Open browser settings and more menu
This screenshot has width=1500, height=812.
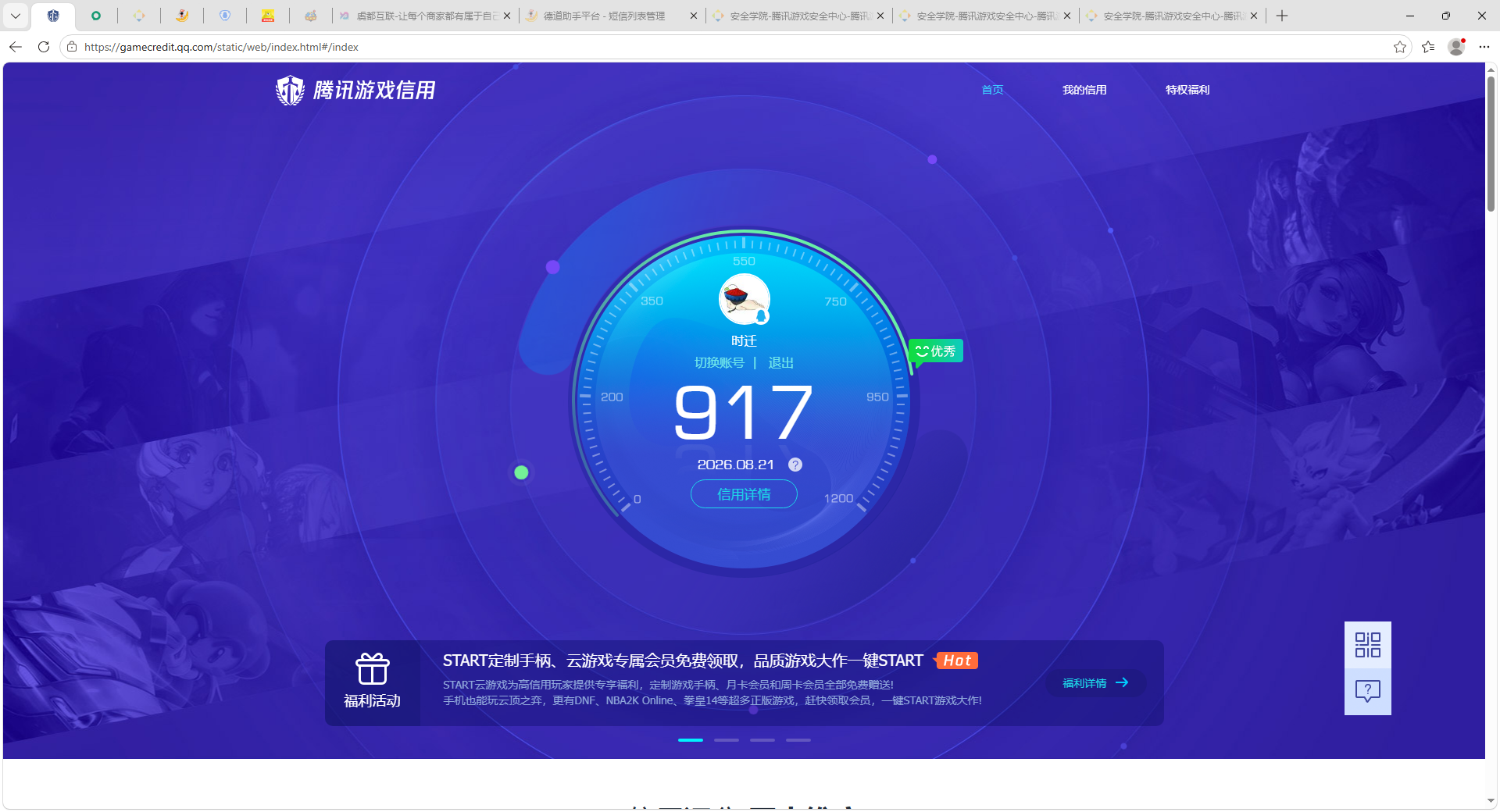(1484, 47)
